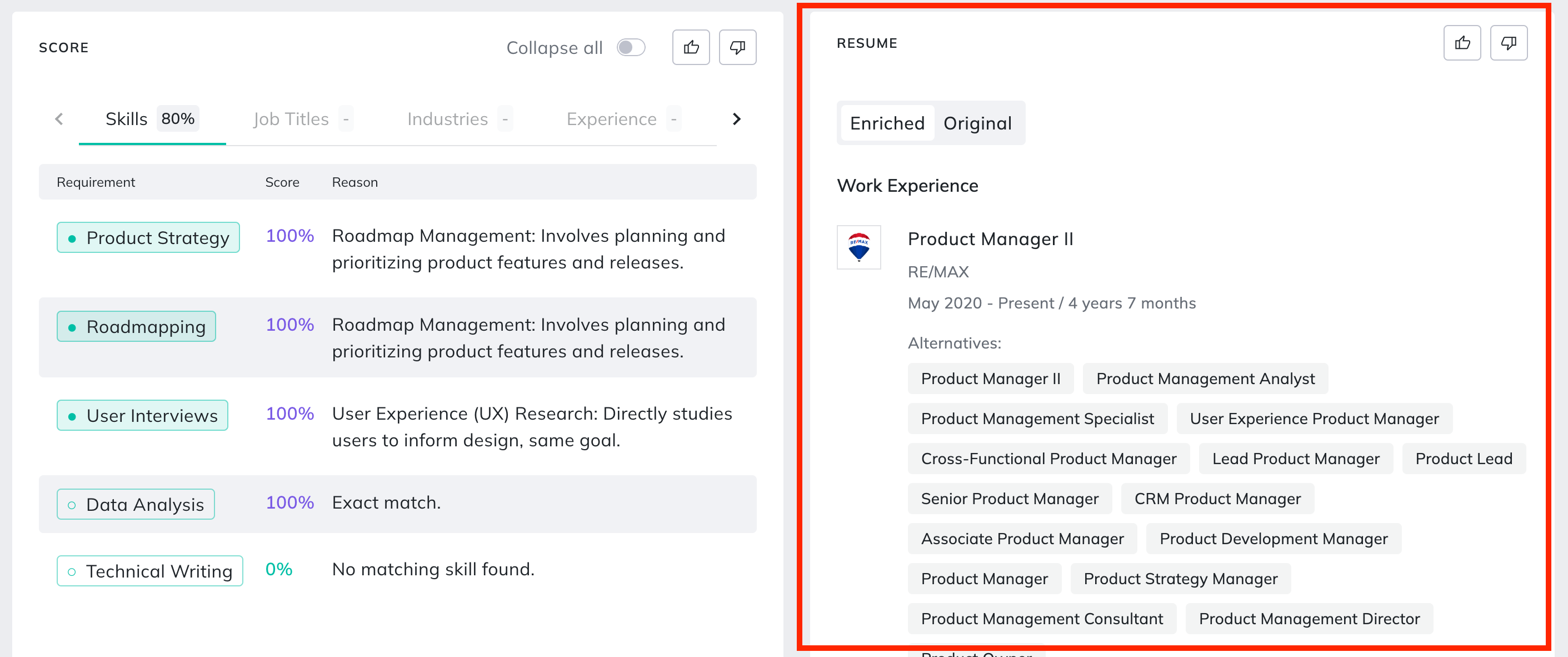The height and width of the screenshot is (657, 1568).
Task: Click thumbs down in Resume panel
Action: pyautogui.click(x=1509, y=43)
